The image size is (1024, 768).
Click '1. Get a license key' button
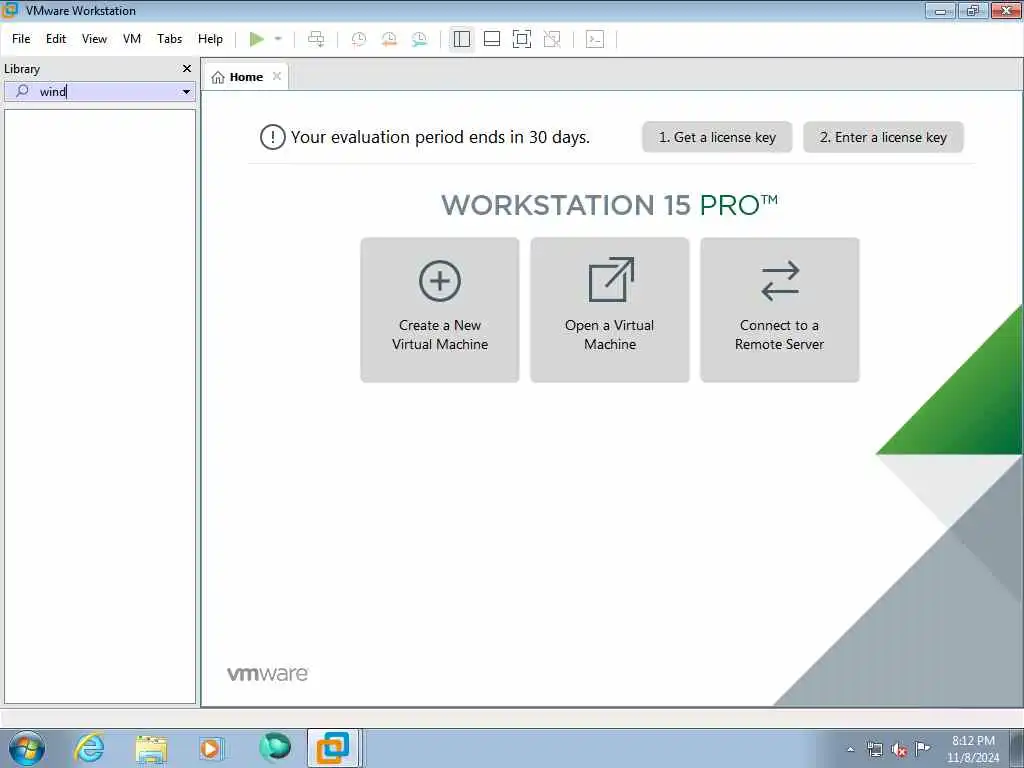click(x=717, y=137)
